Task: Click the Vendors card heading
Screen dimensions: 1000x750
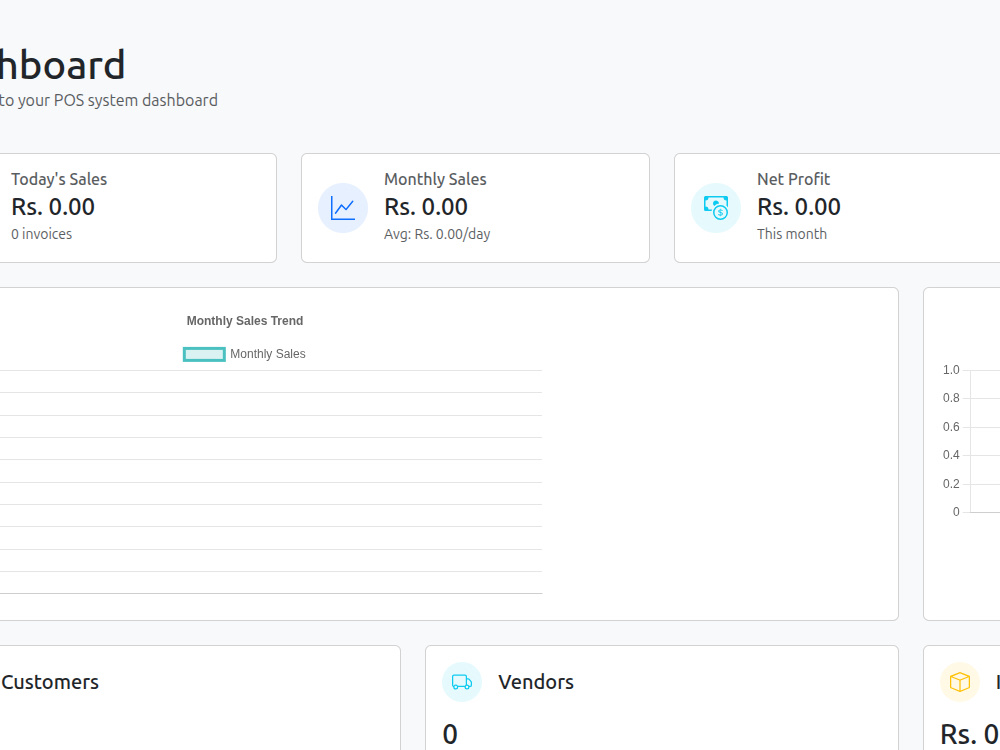Action: tap(536, 682)
